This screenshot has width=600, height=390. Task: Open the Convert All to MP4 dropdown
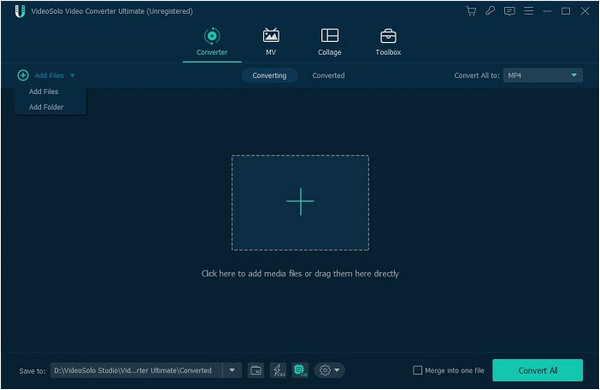[543, 75]
